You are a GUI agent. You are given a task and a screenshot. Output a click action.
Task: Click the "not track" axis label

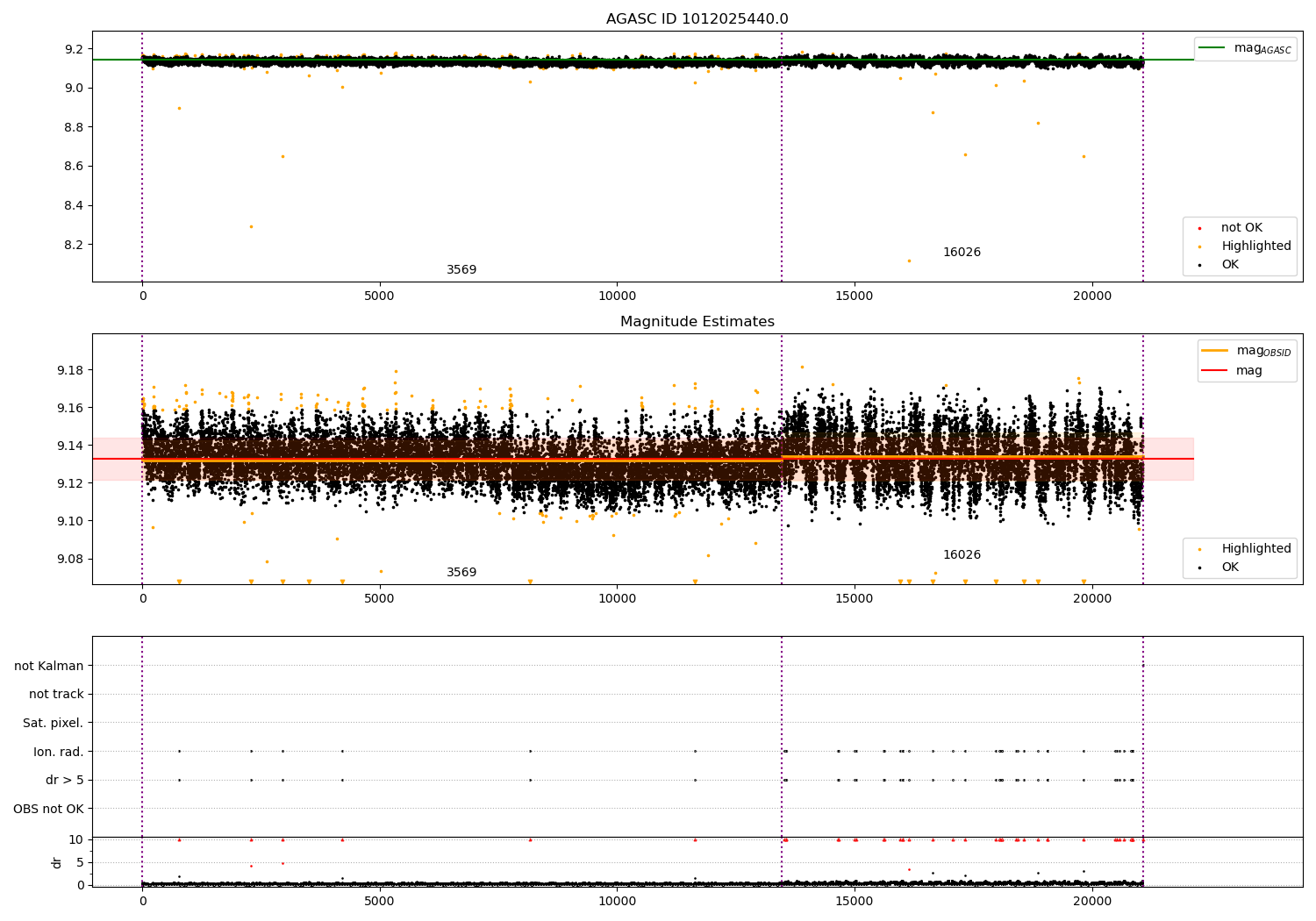tap(56, 695)
